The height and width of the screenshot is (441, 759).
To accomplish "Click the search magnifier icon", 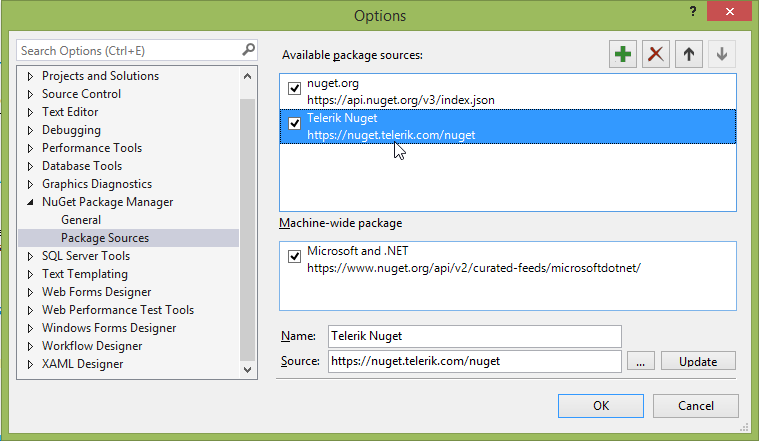I will coord(248,49).
